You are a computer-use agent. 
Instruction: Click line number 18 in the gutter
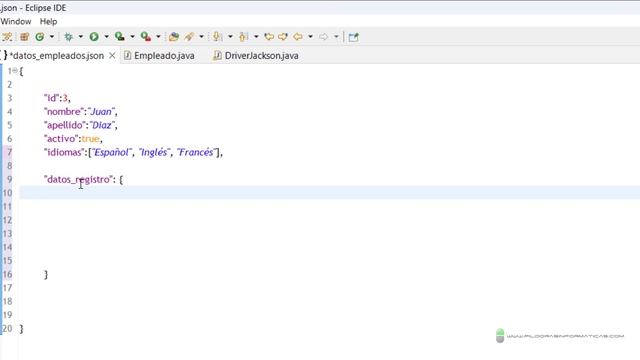pos(7,301)
